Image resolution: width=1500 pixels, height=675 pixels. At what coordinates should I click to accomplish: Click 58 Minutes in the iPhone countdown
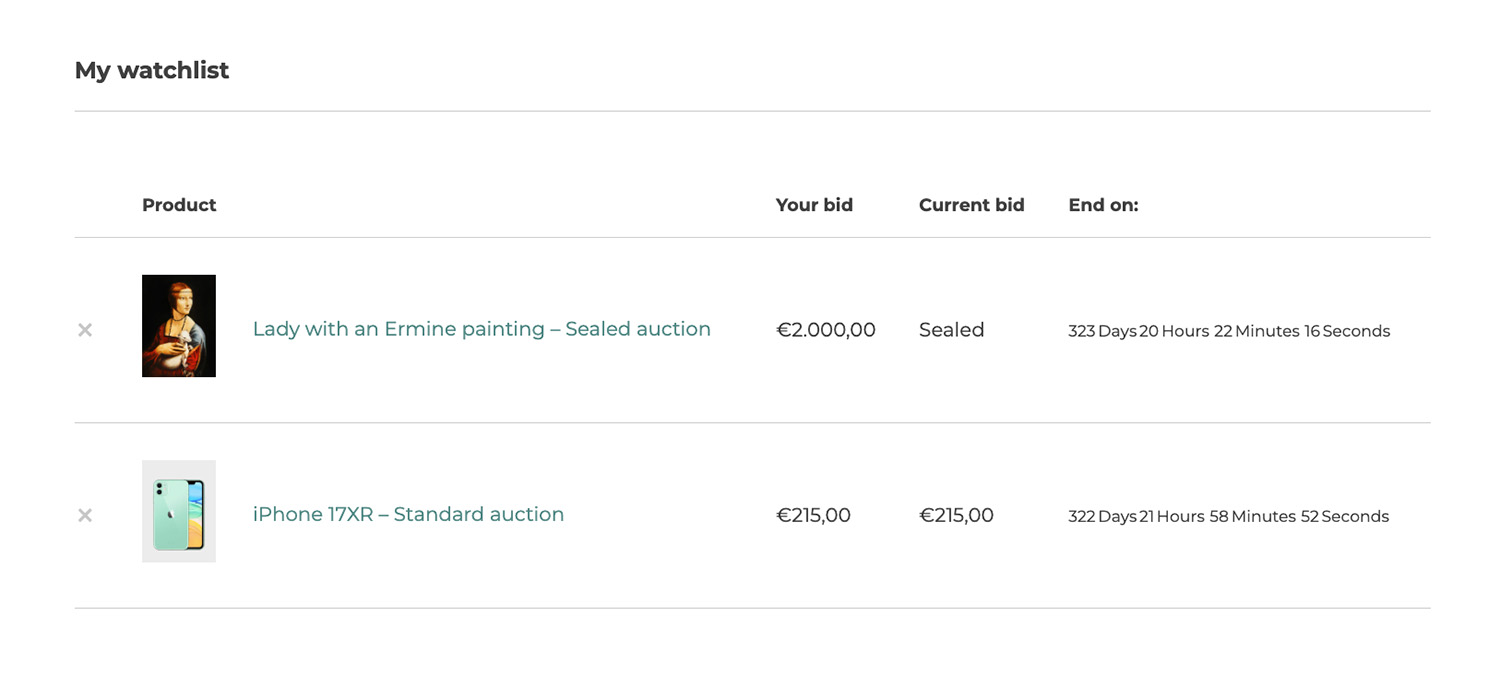pos(1252,516)
